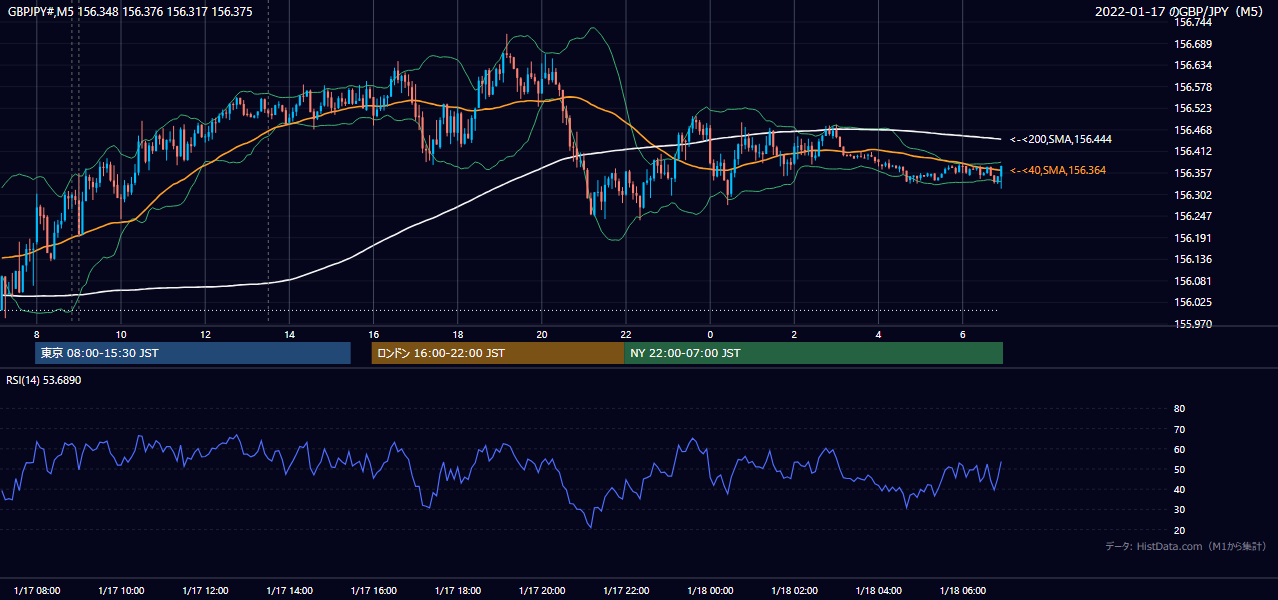This screenshot has height=600, width=1278.
Task: Click price axis label 156.523
Action: pos(1193,108)
